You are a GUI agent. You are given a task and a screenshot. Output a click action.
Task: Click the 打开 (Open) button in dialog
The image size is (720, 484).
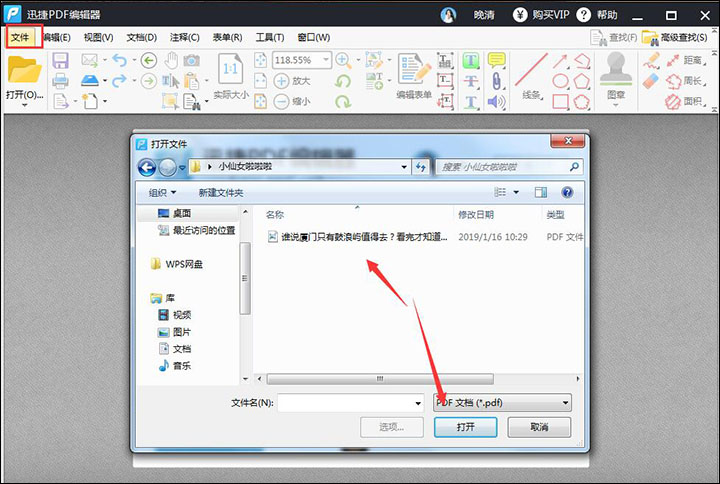465,427
